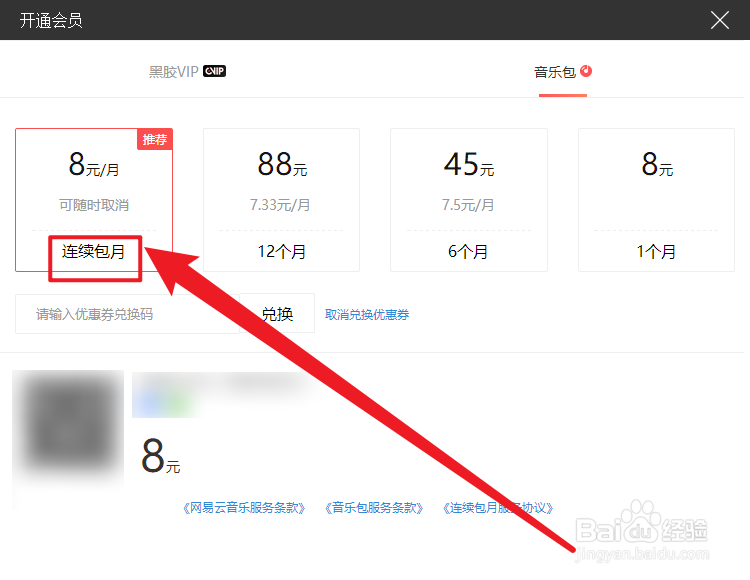750x580 pixels.
Task: Click the 8元 payment total text
Action: 161,456
